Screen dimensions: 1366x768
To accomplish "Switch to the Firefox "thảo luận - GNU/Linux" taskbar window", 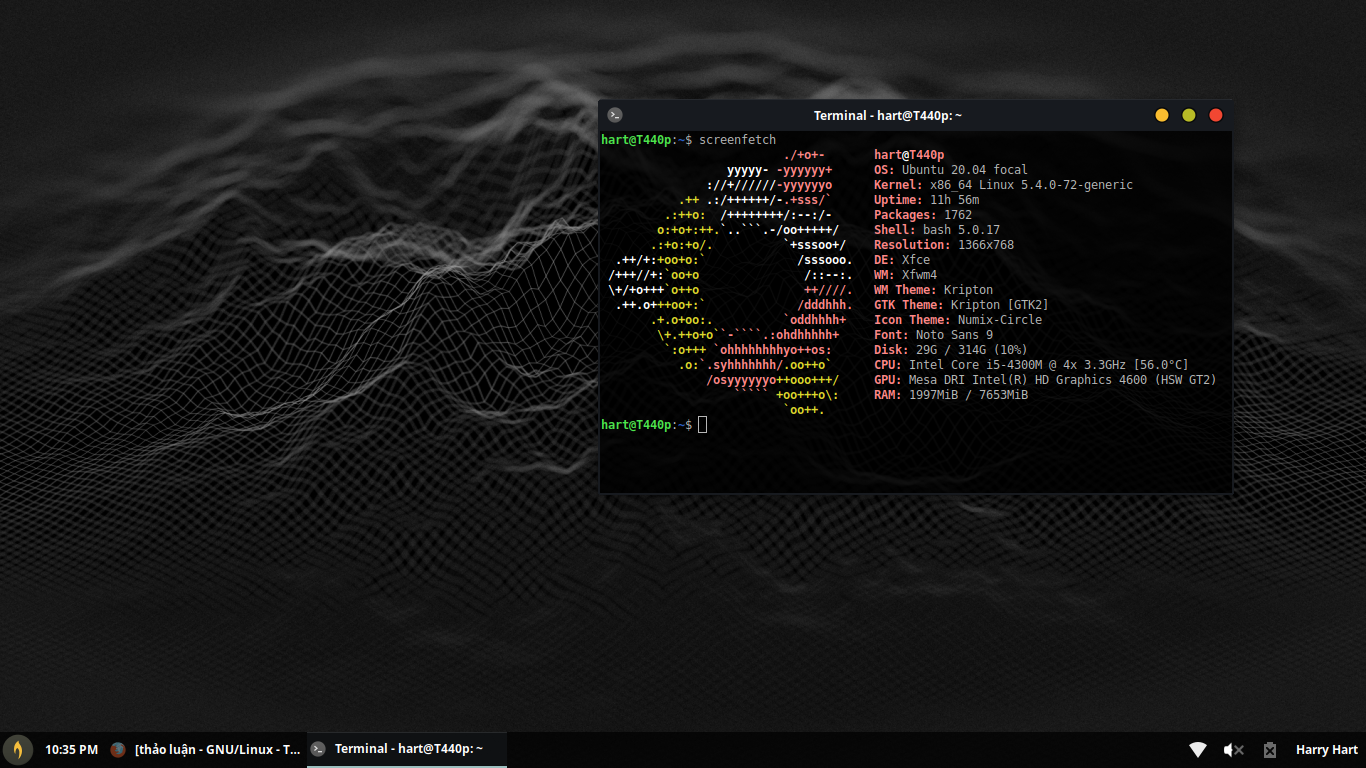I will (x=205, y=749).
